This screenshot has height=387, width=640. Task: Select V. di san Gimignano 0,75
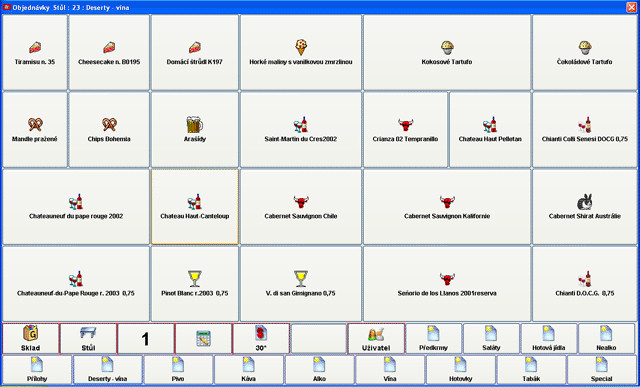click(301, 284)
